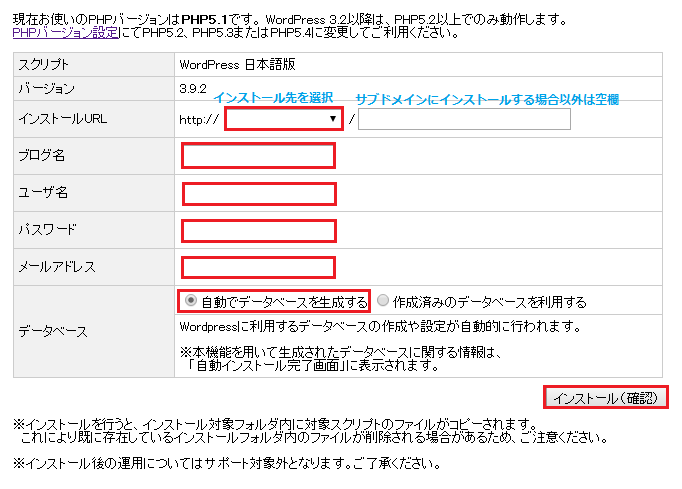682x489 pixels.
Task: Click the スクリプト row label
Action: pos(43,65)
